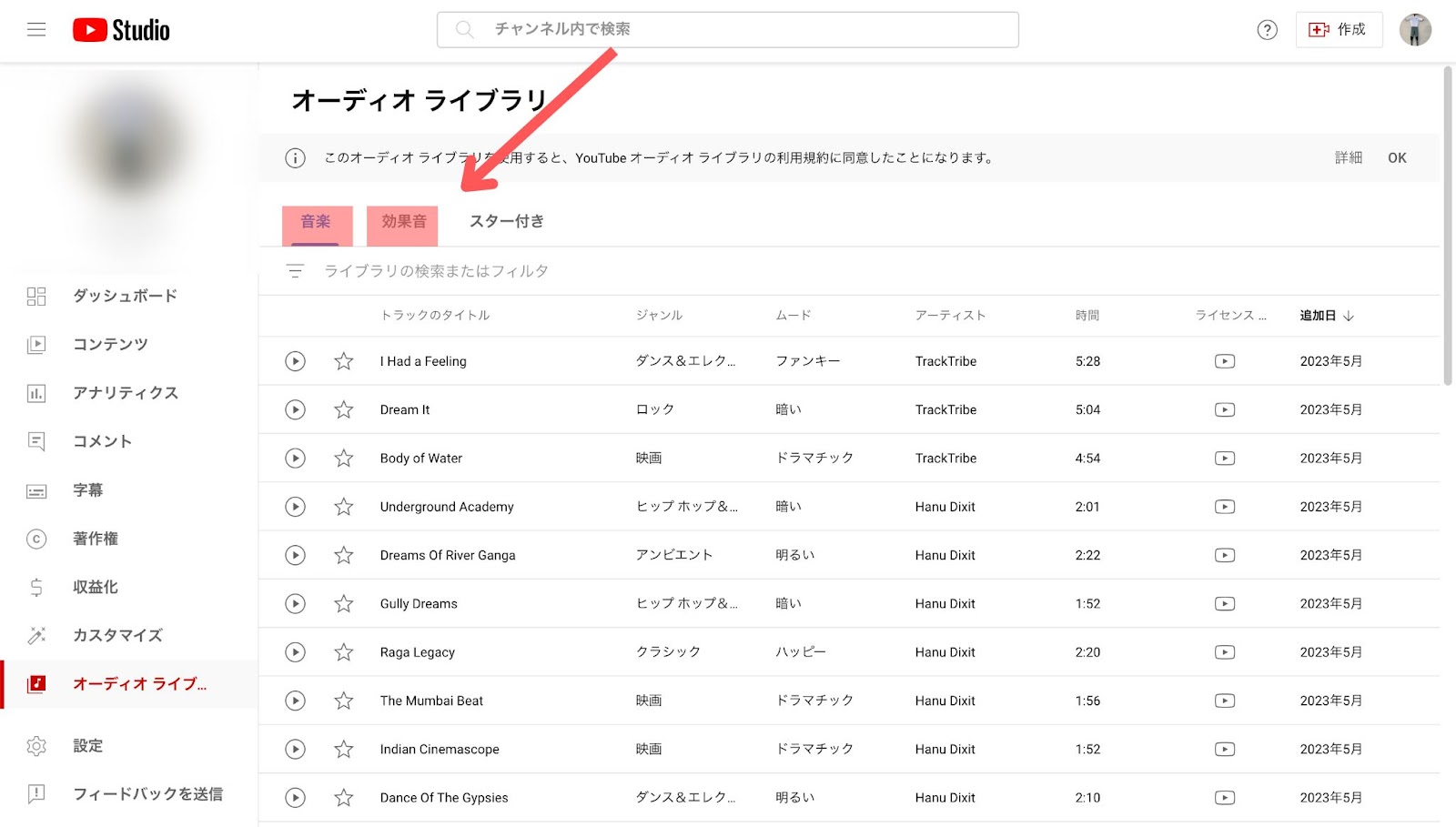
Task: Star the track I Had a Feeling
Action: click(343, 361)
